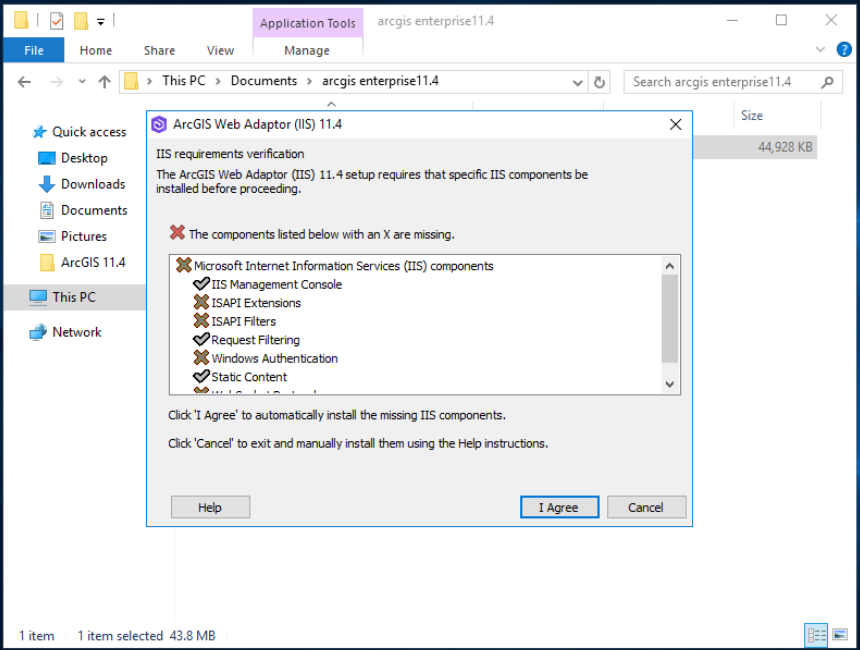The image size is (860, 650).
Task: Click the This PC breadcrumb in the address bar
Action: click(184, 81)
